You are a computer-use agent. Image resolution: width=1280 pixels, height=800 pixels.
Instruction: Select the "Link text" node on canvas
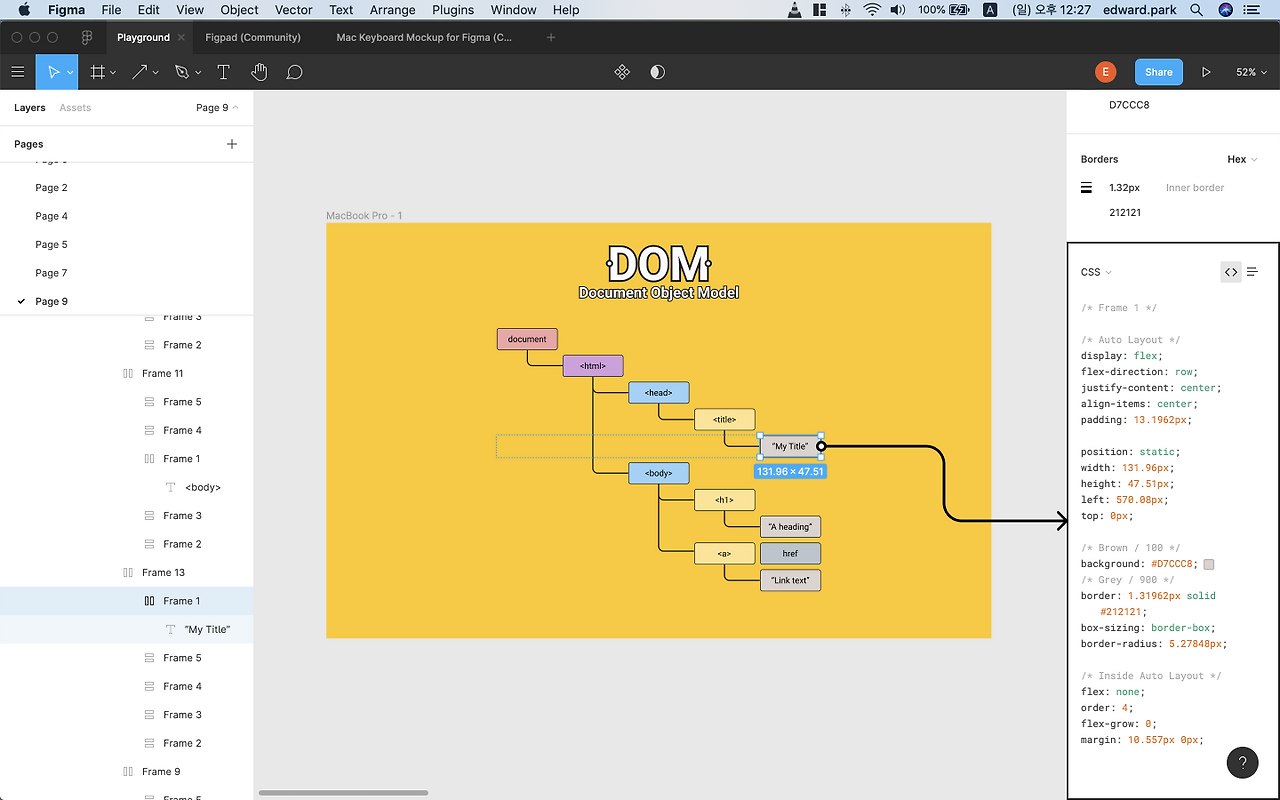[790, 580]
